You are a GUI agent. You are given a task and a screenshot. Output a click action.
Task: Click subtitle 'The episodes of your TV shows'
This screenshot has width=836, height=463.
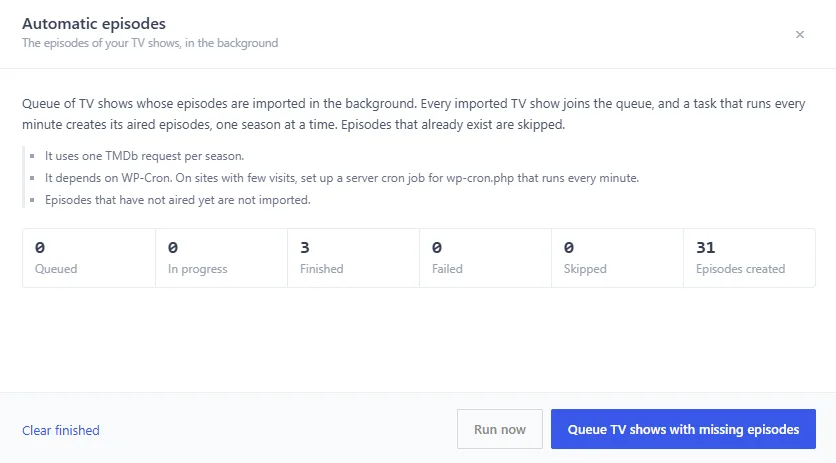pos(150,43)
